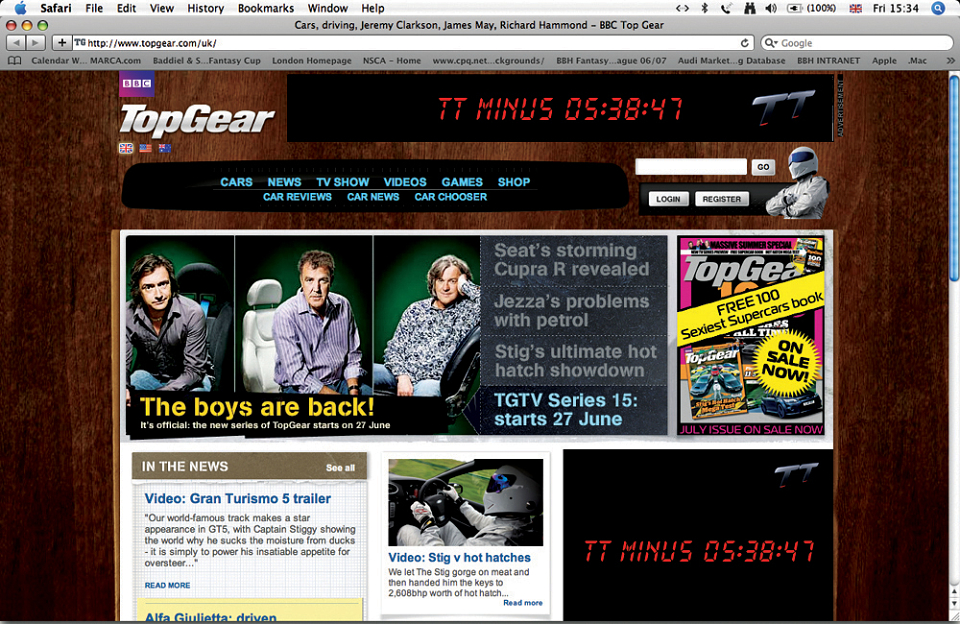This screenshot has height=624, width=960.
Task: Click Read more under Stig v hot hatches
Action: coord(523,603)
